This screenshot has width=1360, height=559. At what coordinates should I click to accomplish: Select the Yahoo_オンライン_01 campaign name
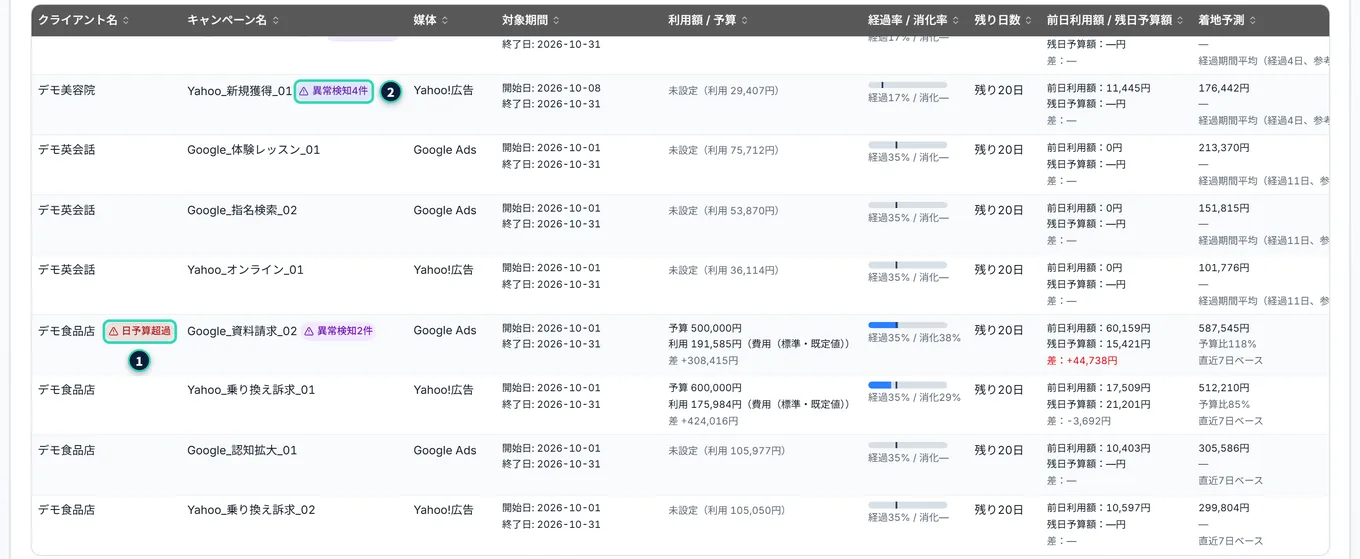(245, 270)
